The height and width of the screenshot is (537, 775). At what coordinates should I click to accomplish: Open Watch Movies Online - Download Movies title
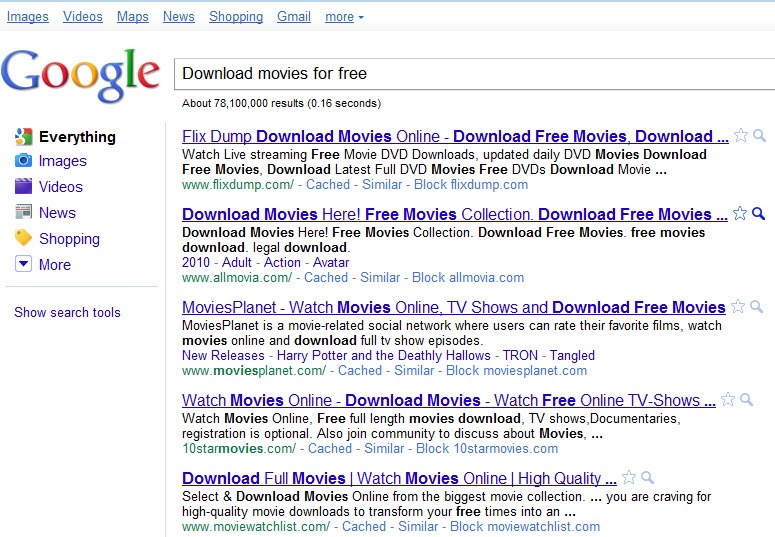point(449,400)
